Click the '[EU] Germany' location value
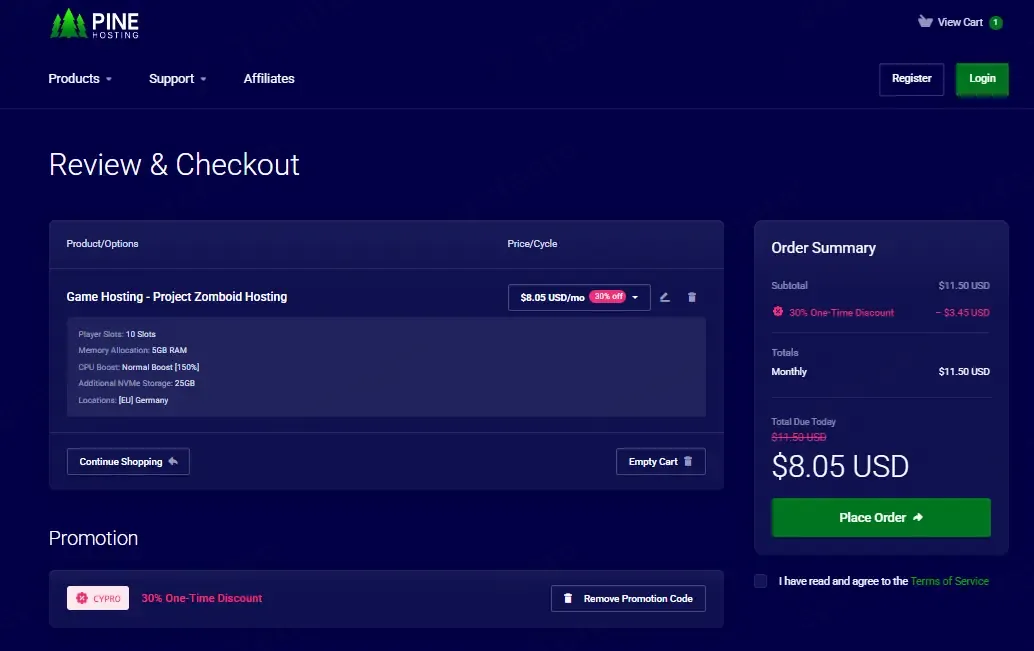 click(143, 400)
